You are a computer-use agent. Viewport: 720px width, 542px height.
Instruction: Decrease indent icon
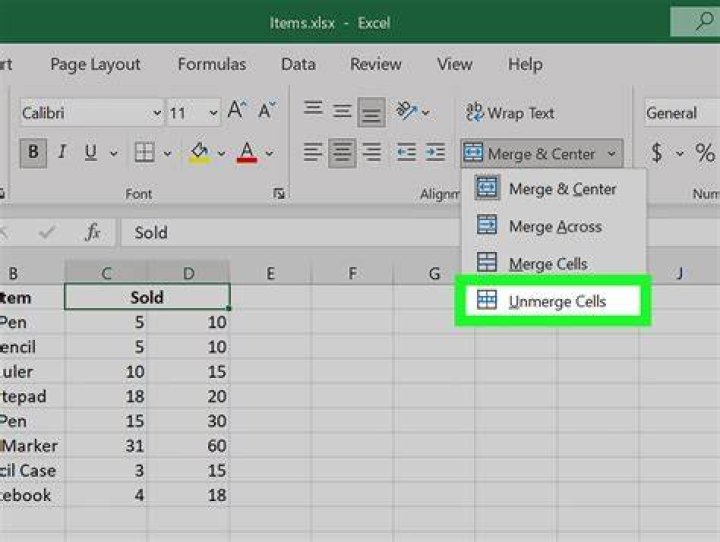click(406, 152)
